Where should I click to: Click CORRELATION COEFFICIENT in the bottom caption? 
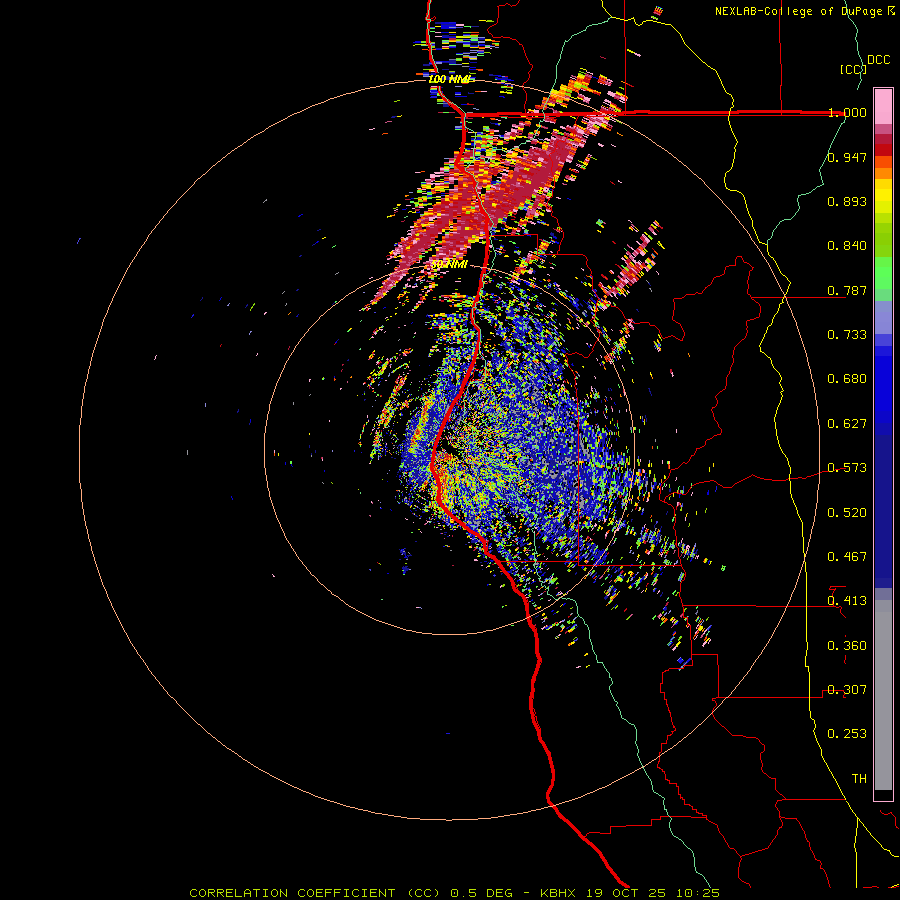292,893
